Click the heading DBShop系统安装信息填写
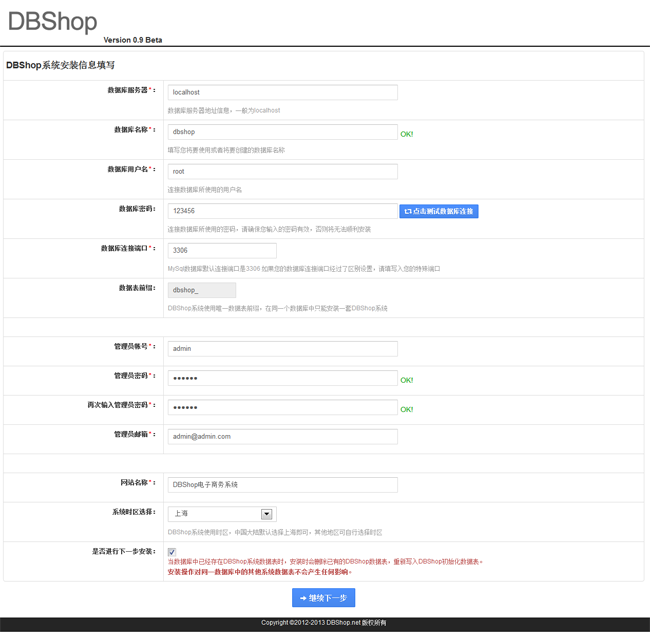This screenshot has width=650, height=637. click(60, 65)
